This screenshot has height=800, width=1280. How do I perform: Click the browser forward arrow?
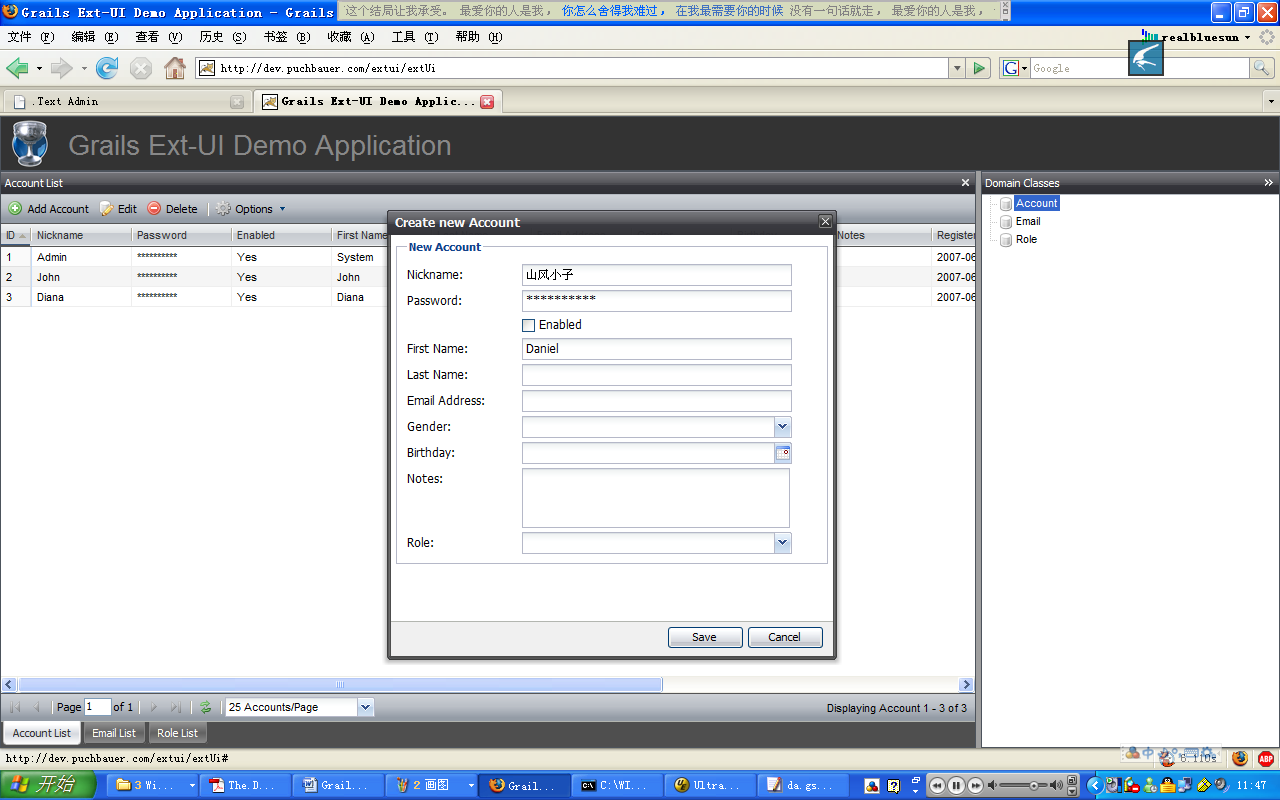(x=62, y=68)
